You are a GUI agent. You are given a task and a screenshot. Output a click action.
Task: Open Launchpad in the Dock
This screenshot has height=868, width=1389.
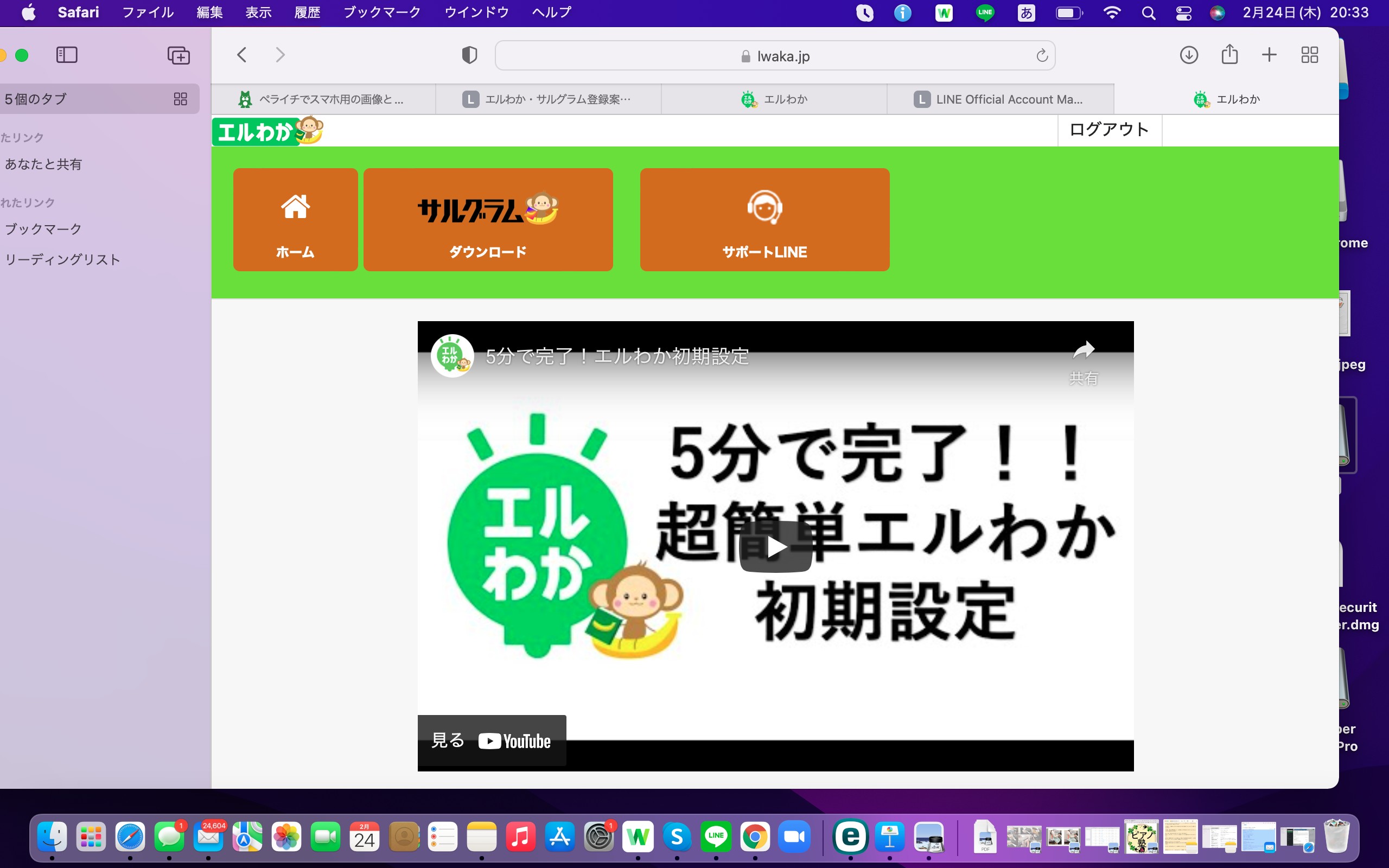(x=91, y=837)
